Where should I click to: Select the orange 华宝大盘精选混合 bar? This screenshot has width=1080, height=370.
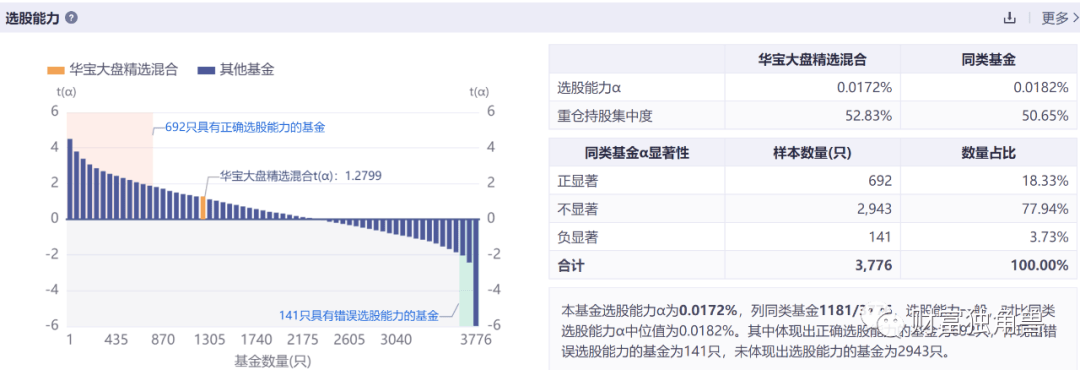[203, 208]
